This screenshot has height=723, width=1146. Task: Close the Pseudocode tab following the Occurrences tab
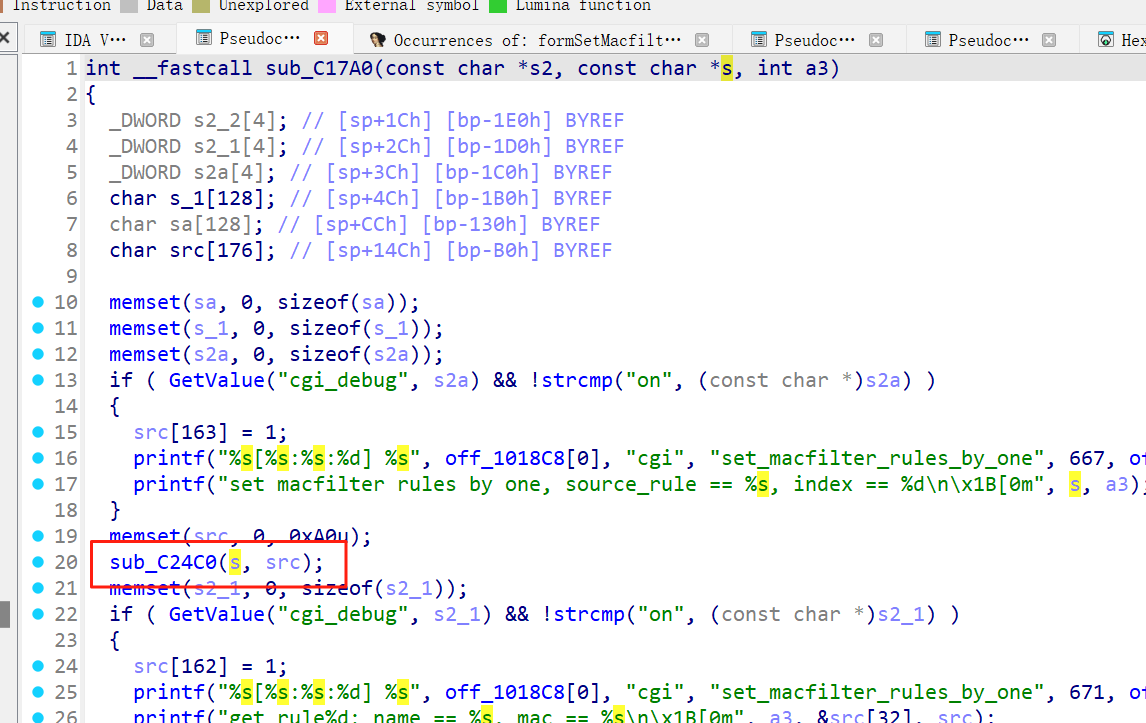[876, 39]
